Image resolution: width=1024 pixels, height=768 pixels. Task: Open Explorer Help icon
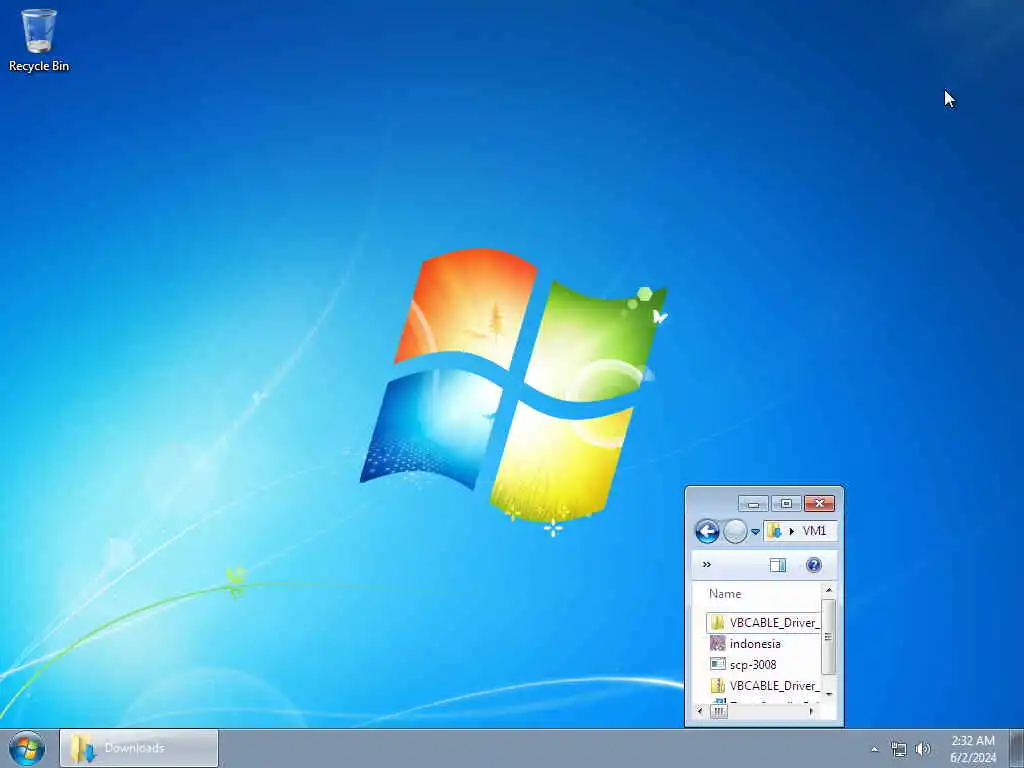pos(814,565)
